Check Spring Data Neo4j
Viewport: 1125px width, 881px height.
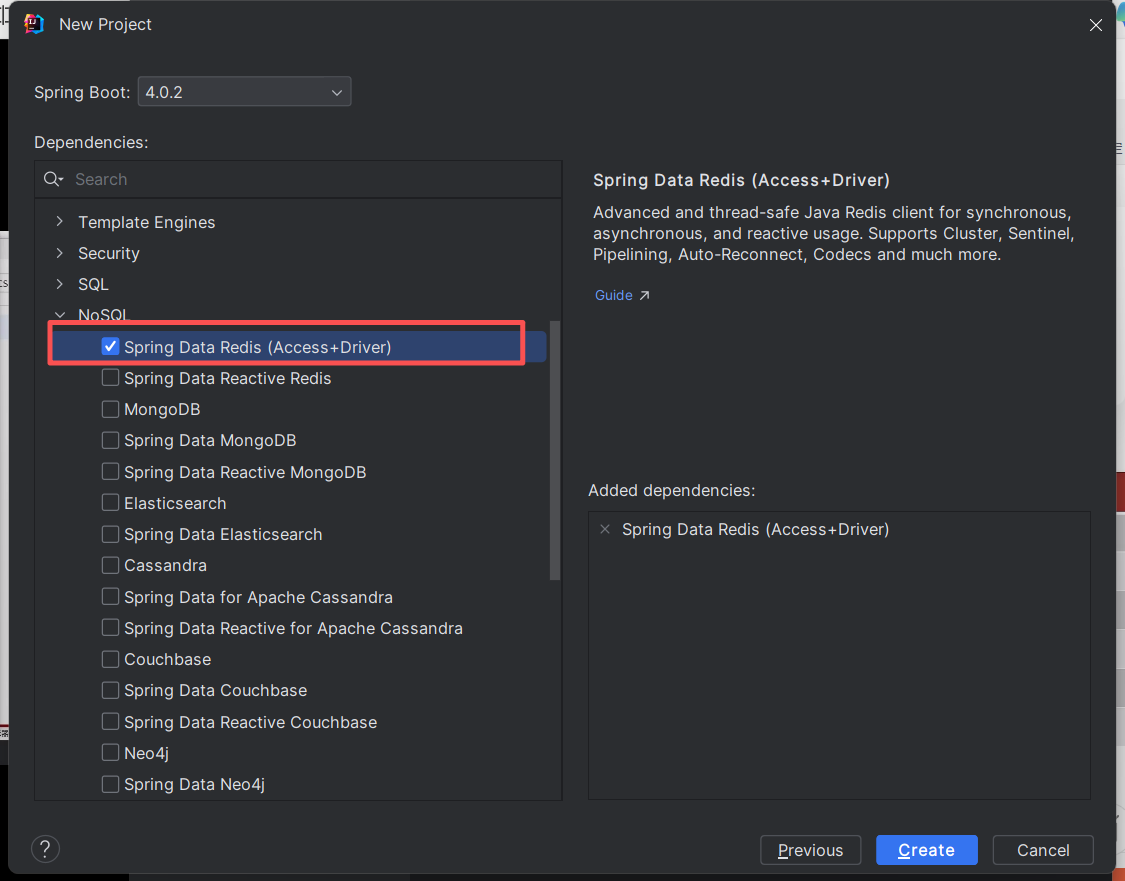(110, 784)
